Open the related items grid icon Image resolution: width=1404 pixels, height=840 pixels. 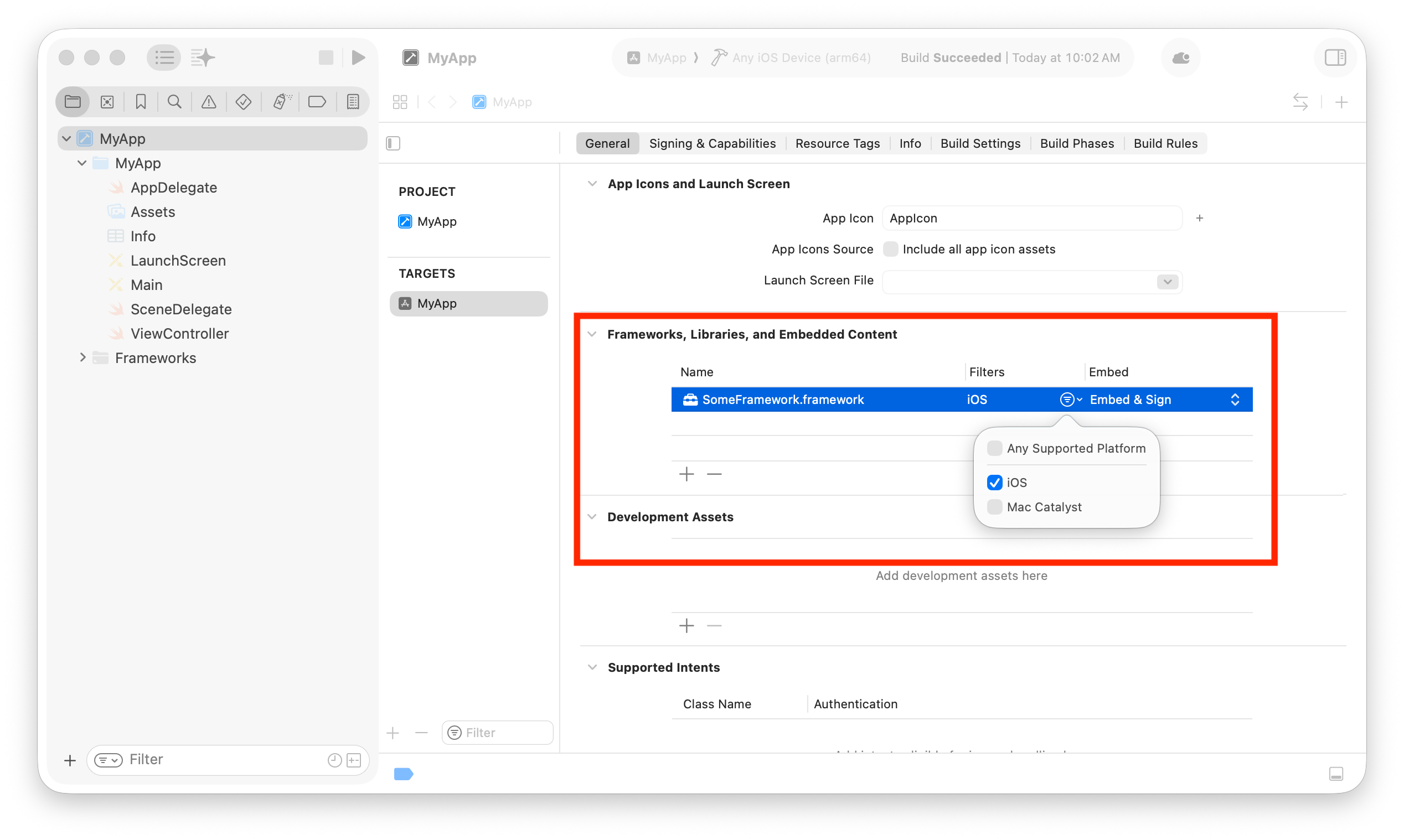[400, 102]
